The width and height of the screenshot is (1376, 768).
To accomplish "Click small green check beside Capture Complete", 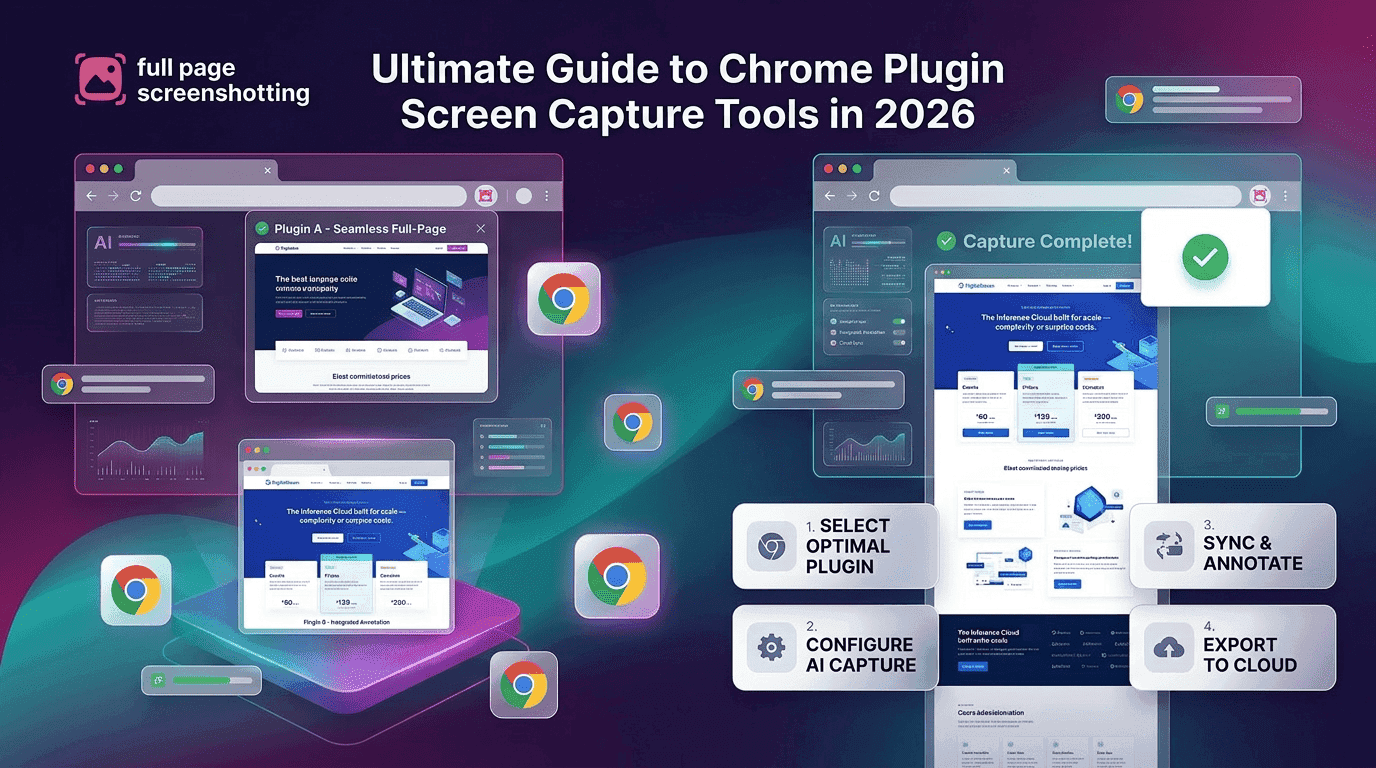I will [x=945, y=241].
